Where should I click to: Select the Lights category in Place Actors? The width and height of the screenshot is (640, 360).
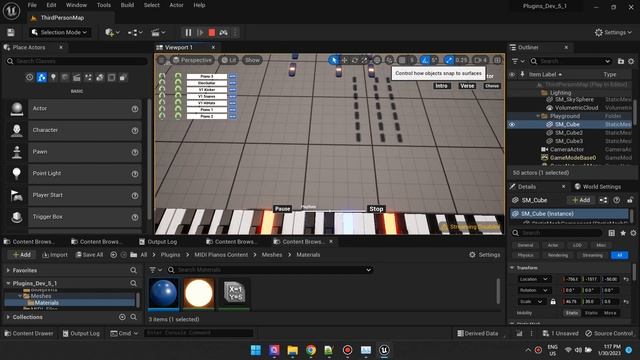coord(53,77)
